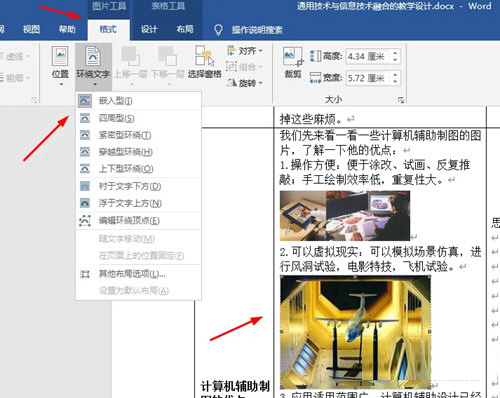Click the 编辑环绕顶点 icon
Viewport: 500px width, 398px height.
click(85, 220)
